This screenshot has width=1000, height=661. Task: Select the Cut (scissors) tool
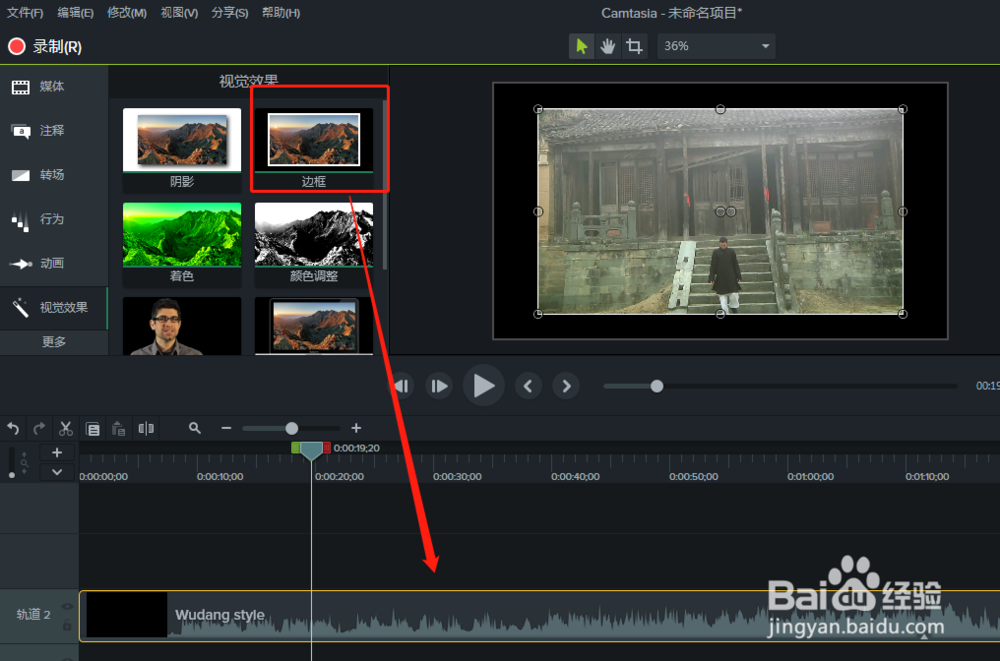click(65, 428)
